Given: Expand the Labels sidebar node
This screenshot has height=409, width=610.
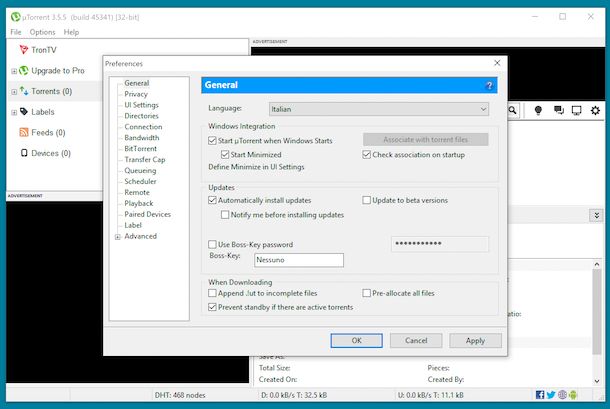Looking at the screenshot, I should pos(14,112).
